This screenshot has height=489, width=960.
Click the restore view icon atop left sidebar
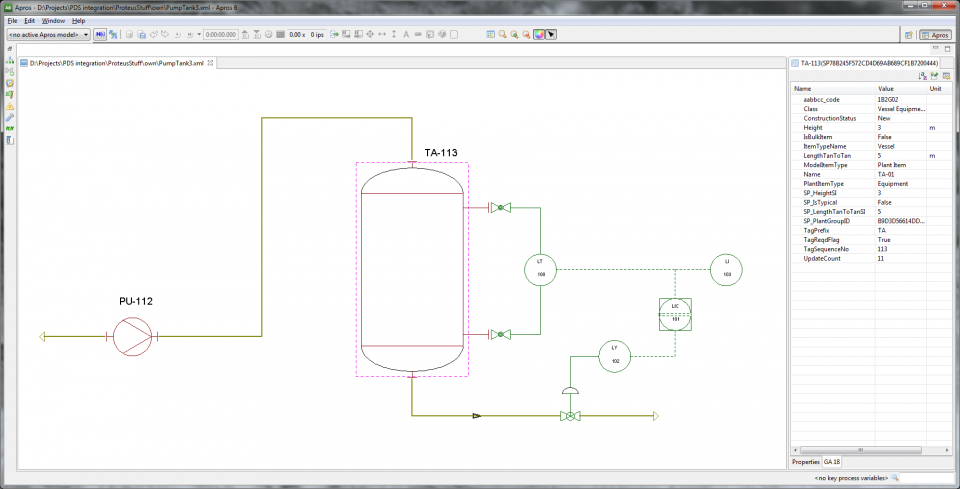pyautogui.click(x=10, y=48)
